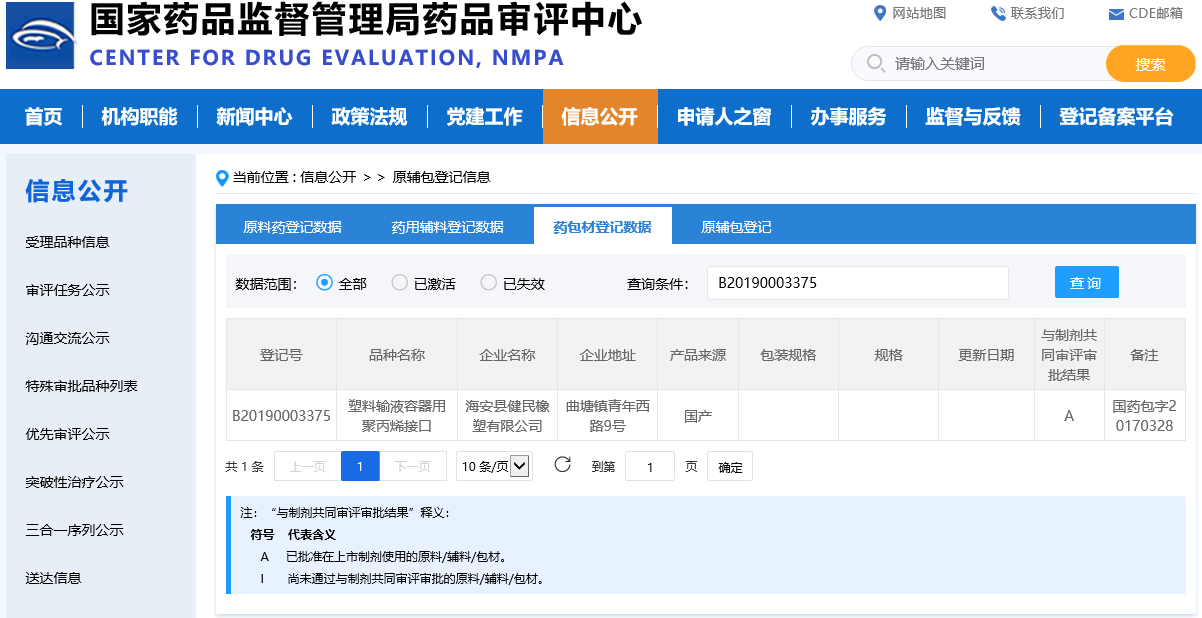This screenshot has height=618, width=1202.
Task: Click the 查询条件 input field
Action: (x=857, y=283)
